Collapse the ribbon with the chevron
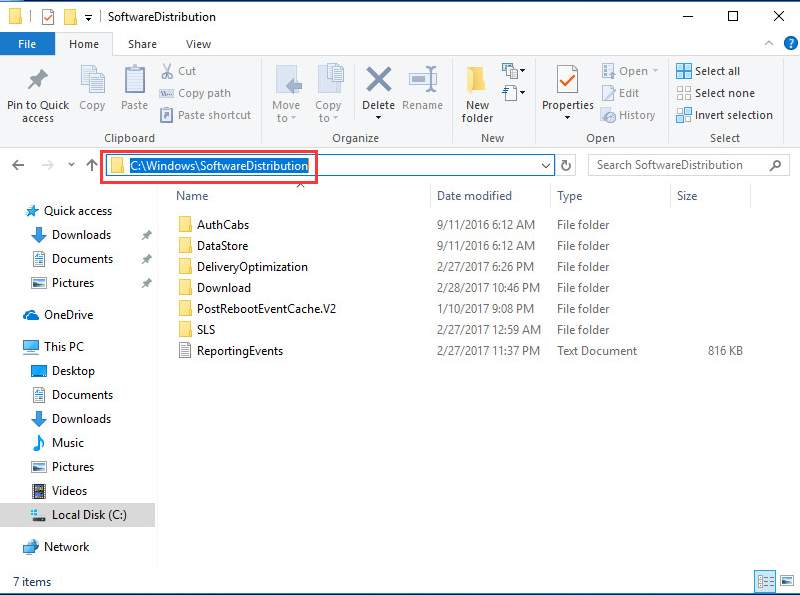 769,44
